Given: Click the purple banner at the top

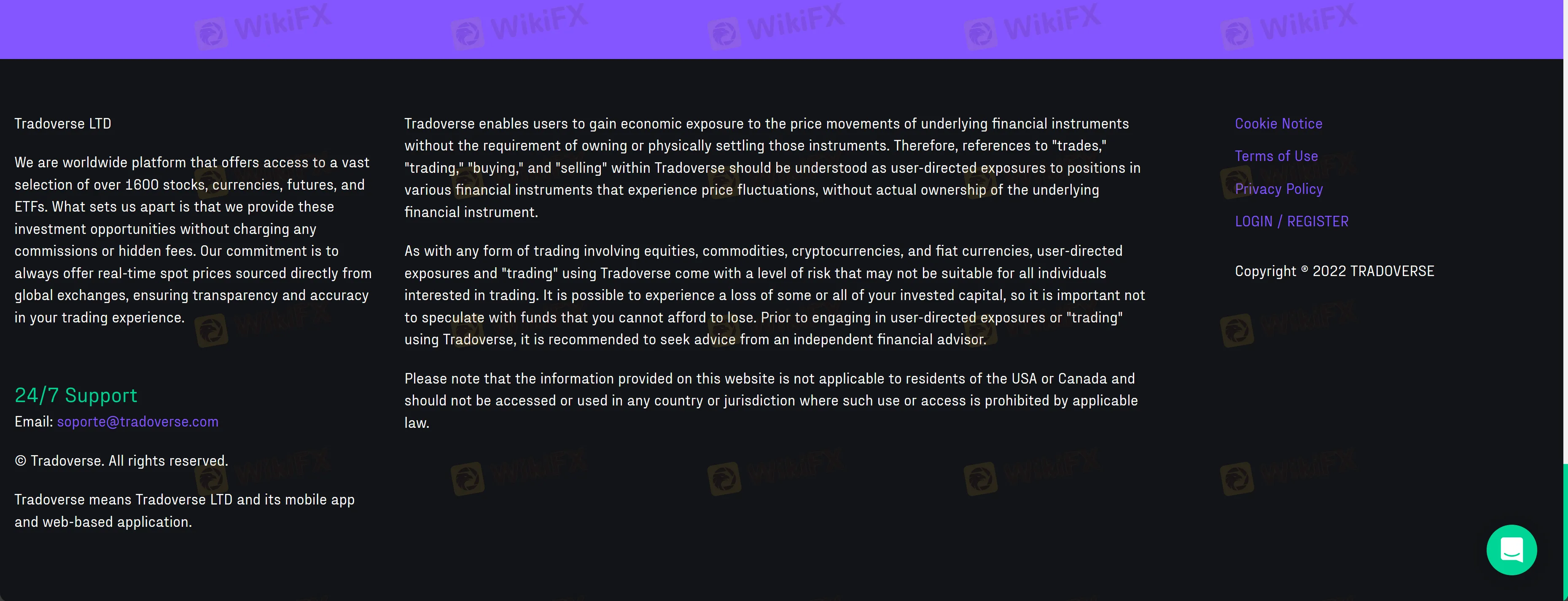Looking at the screenshot, I should tap(779, 29).
